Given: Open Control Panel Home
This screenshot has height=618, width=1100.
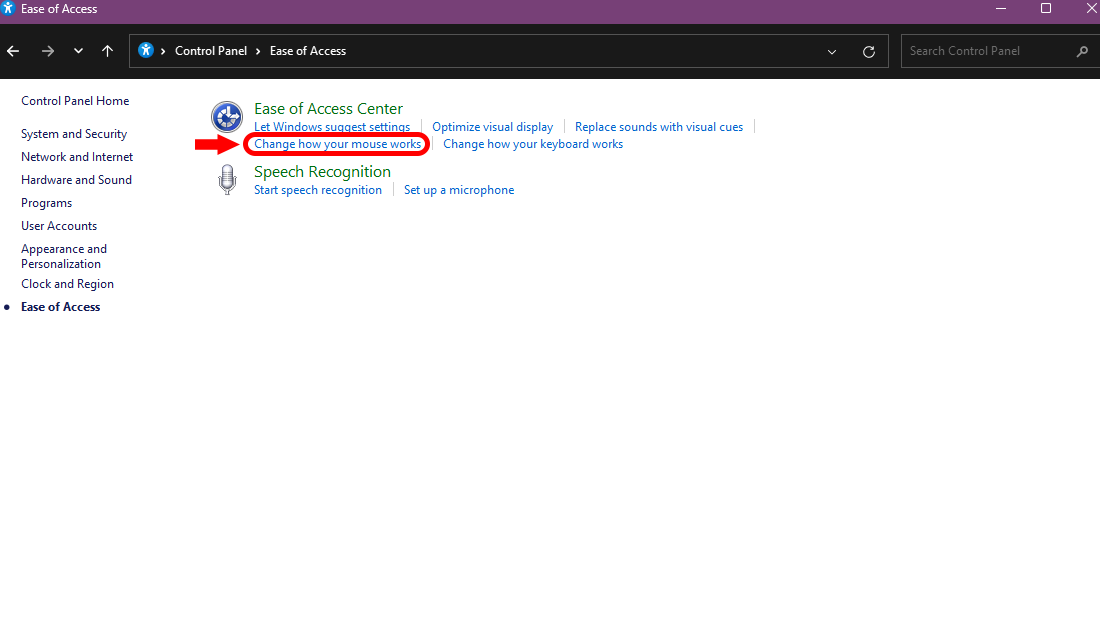Looking at the screenshot, I should [75, 101].
